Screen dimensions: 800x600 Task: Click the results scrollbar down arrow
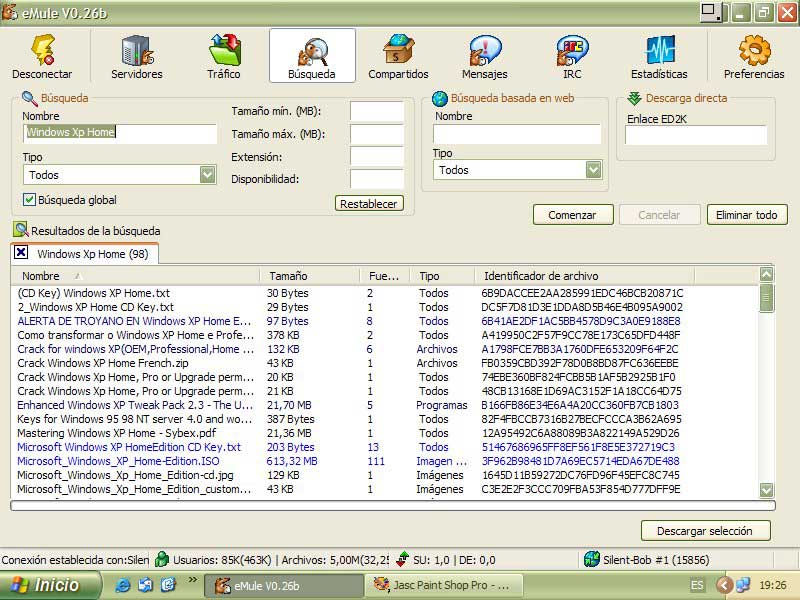766,490
